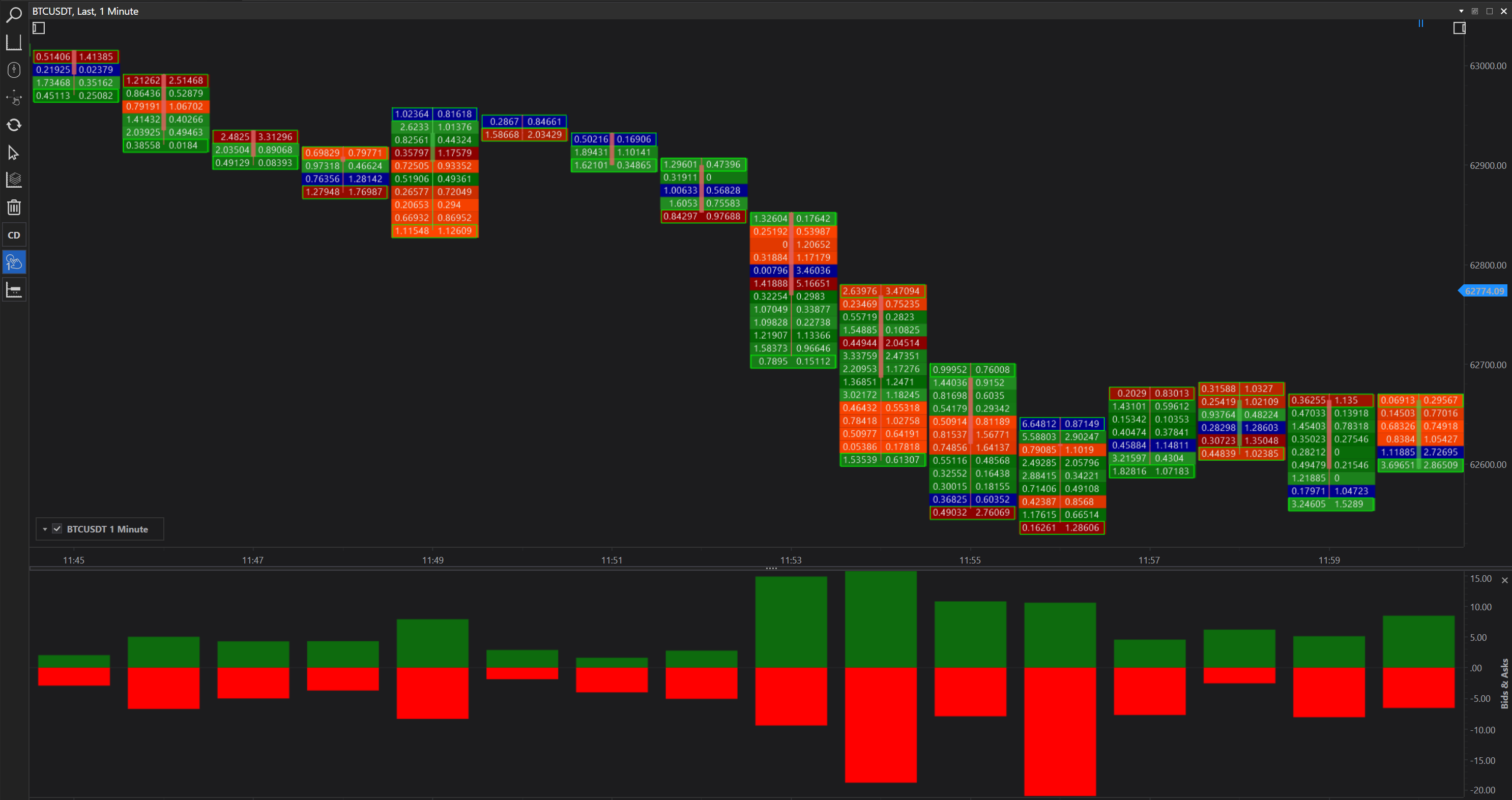Toggle the CD button in sidebar
The width and height of the screenshot is (1512, 800).
click(x=14, y=235)
